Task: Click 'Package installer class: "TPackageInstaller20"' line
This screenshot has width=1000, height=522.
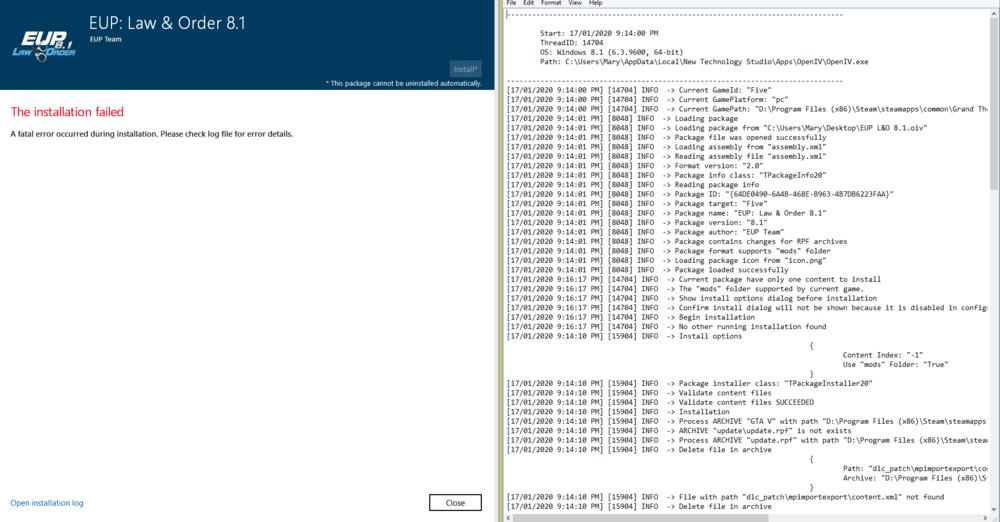Action: point(689,384)
